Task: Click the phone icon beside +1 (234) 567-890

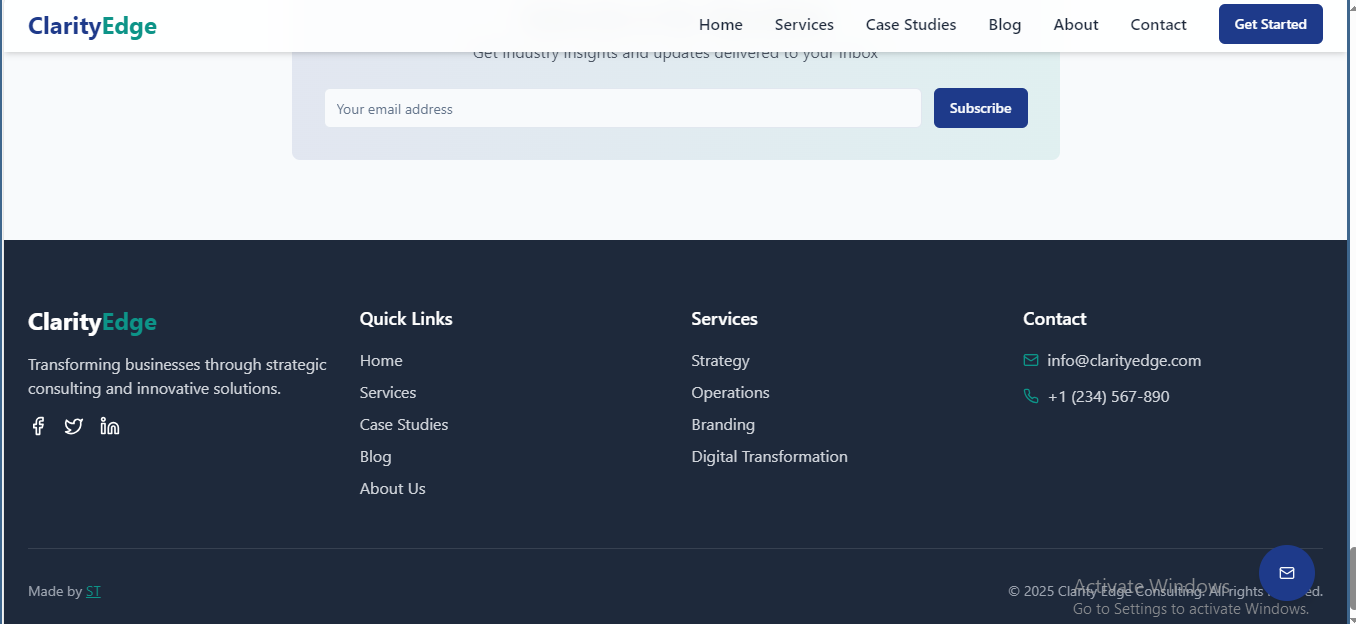Action: (1031, 396)
